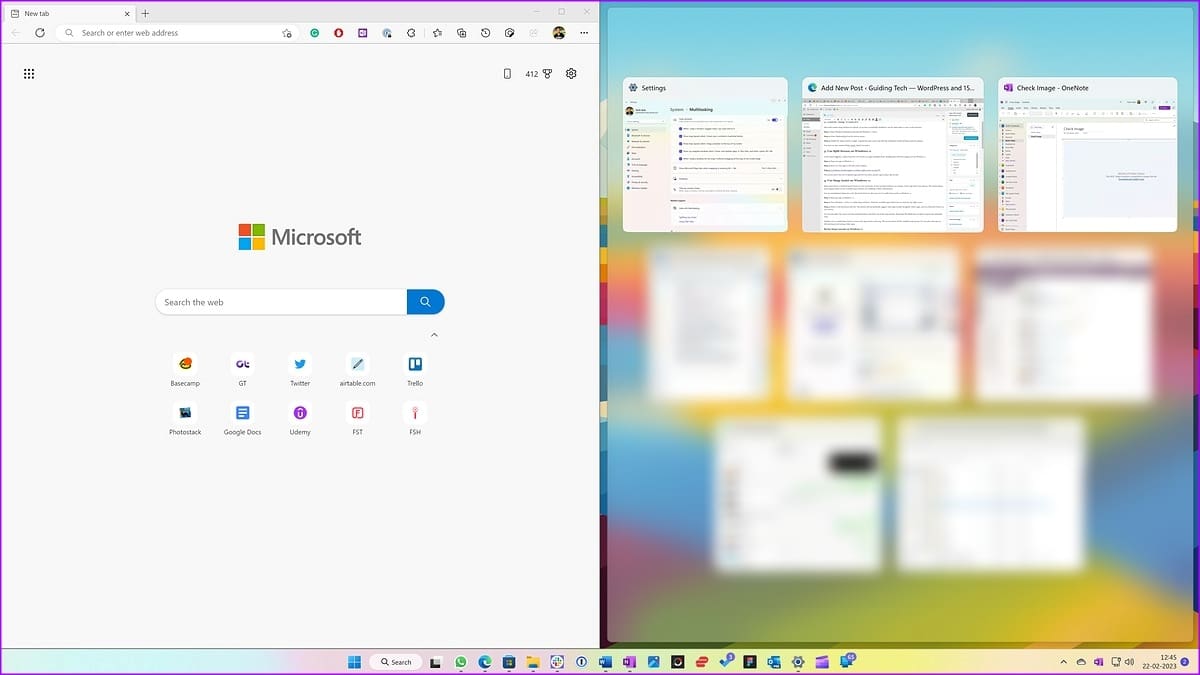Open File Explorer from the taskbar
Screen dimensions: 1200x675
coord(533,662)
